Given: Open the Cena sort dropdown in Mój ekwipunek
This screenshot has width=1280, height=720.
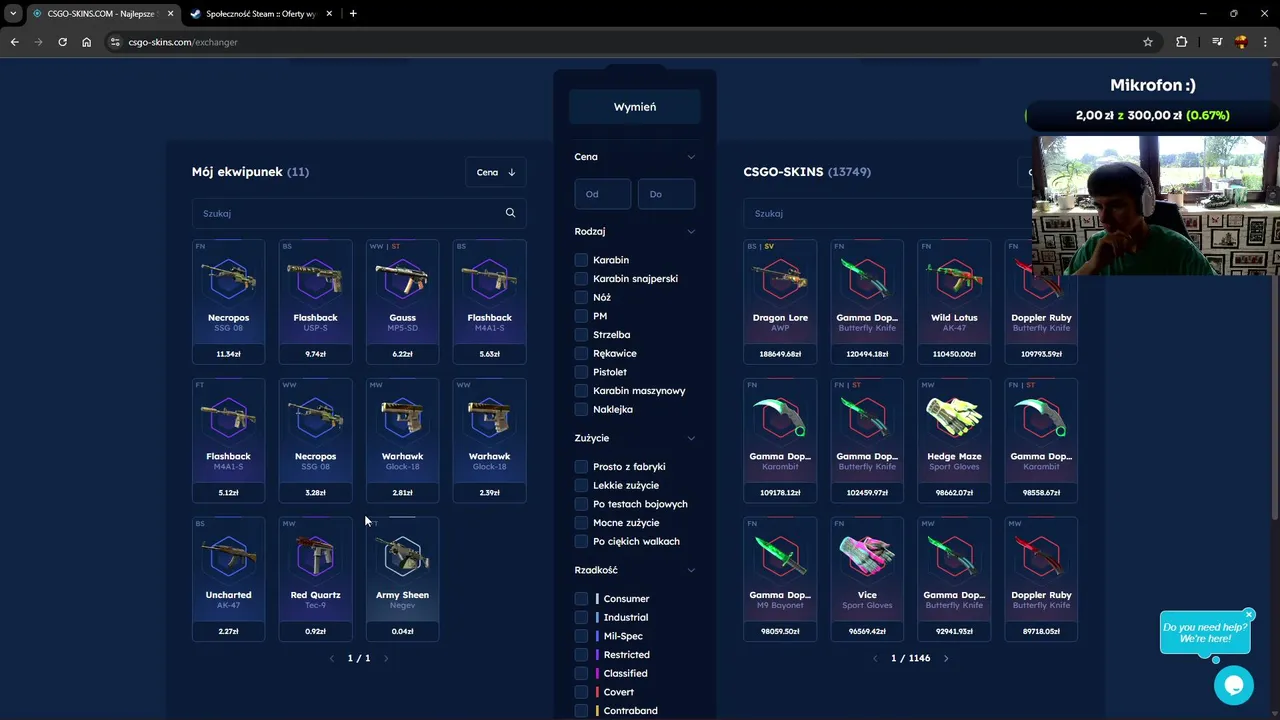Looking at the screenshot, I should pos(496,172).
